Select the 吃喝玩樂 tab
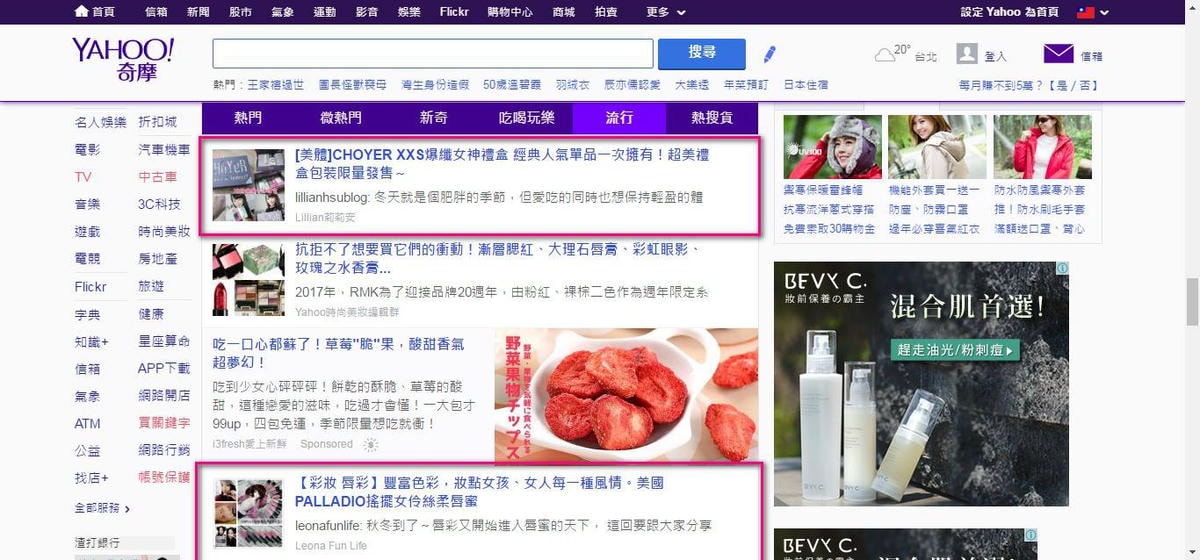The height and width of the screenshot is (560, 1200). (526, 118)
